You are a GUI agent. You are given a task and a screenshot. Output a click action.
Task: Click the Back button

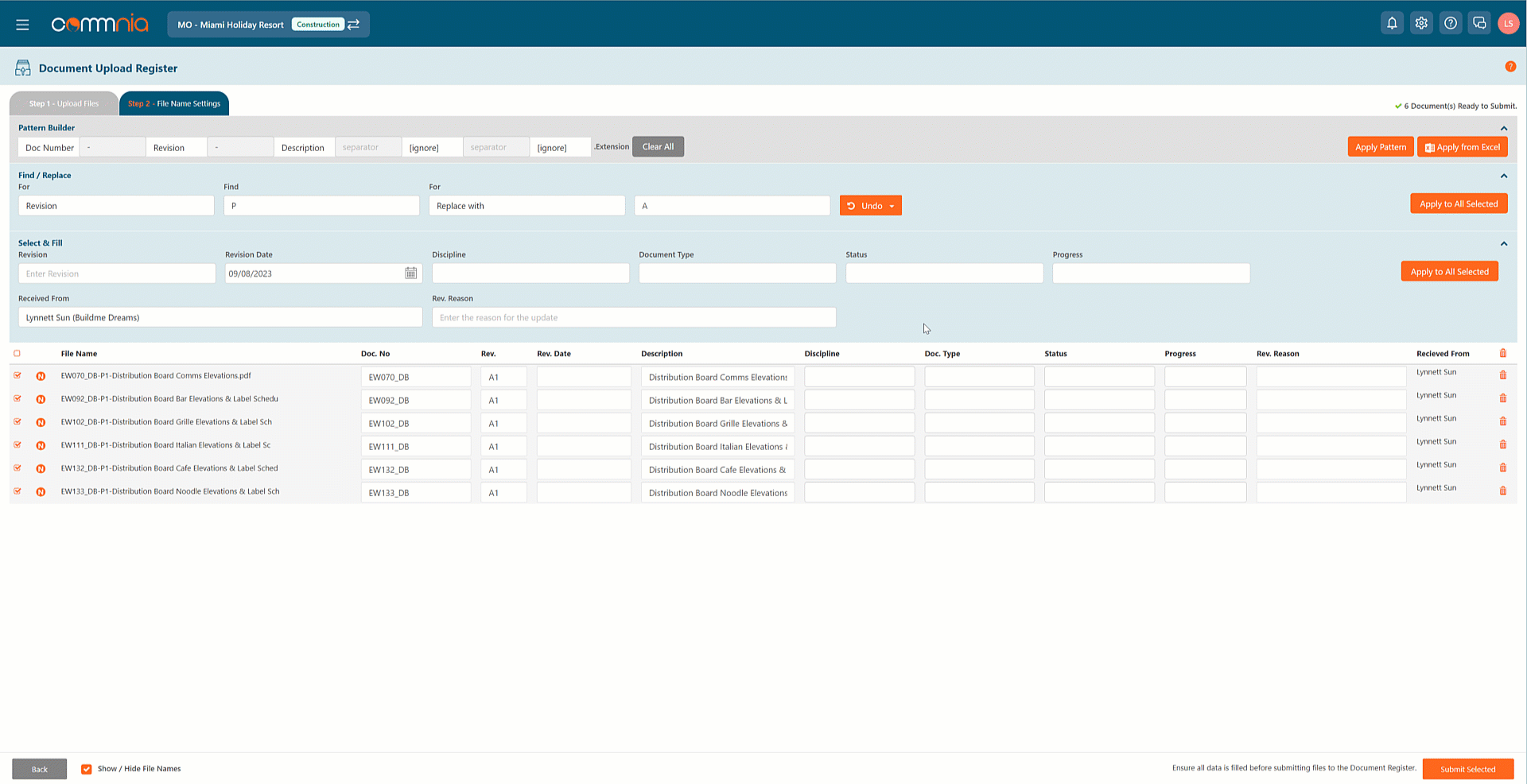(x=40, y=769)
